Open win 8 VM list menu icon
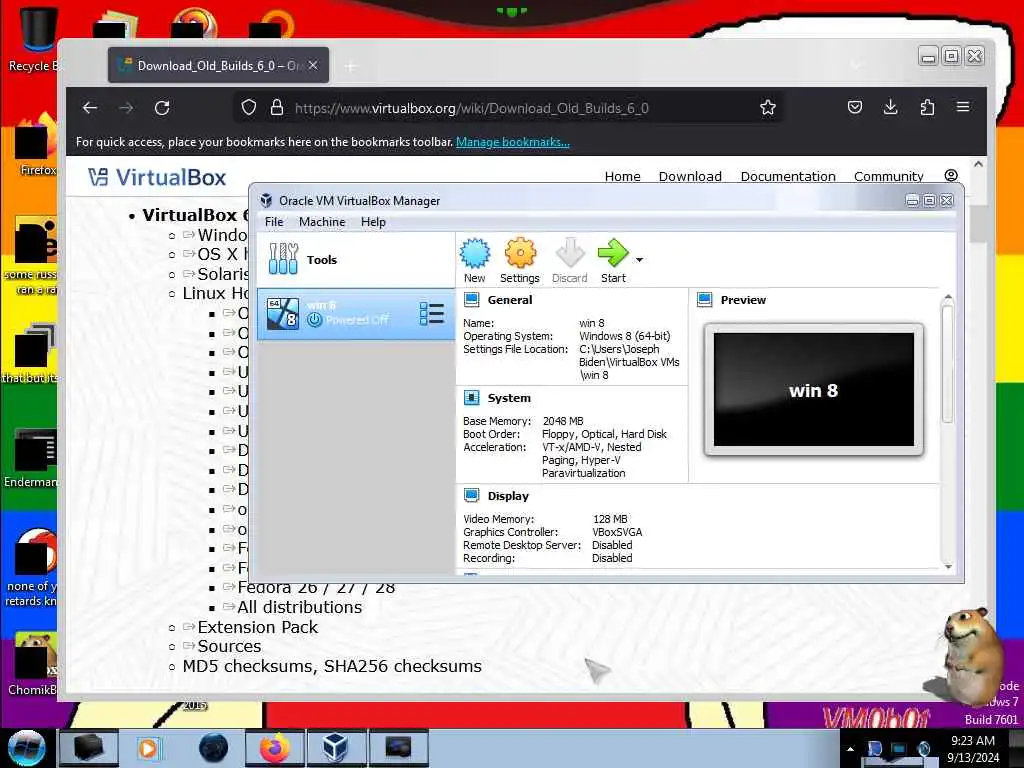Viewport: 1024px width, 768px height. [x=432, y=313]
